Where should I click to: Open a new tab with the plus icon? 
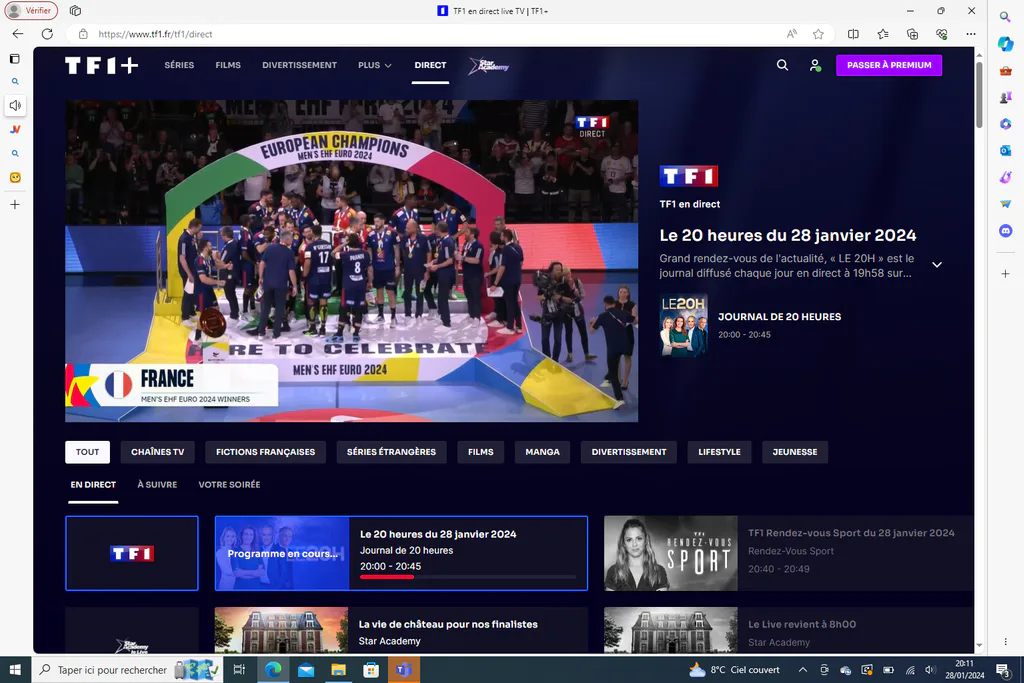pos(15,204)
